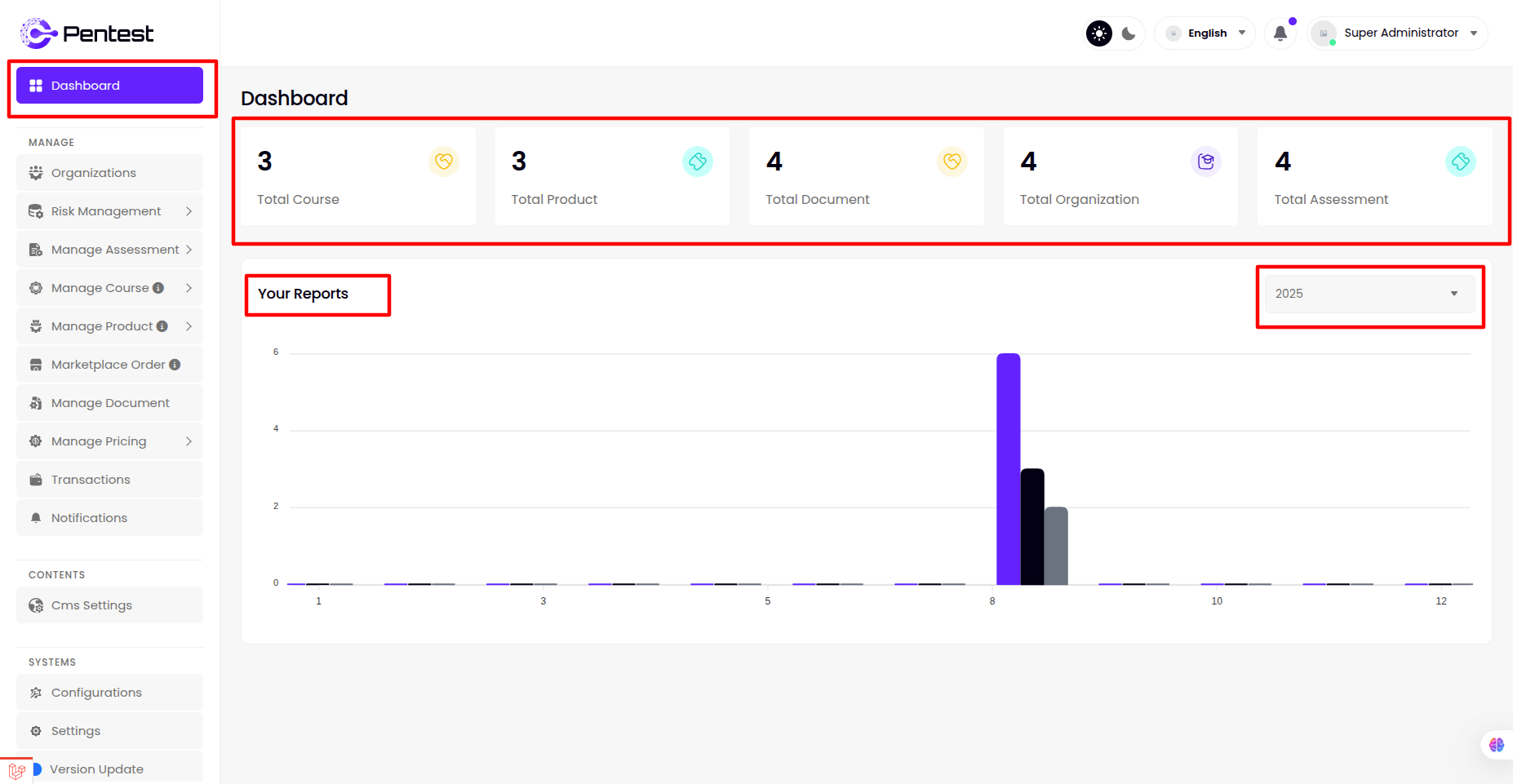Click the info icon beside Marketplace Order
This screenshot has height=784, width=1513.
(175, 365)
